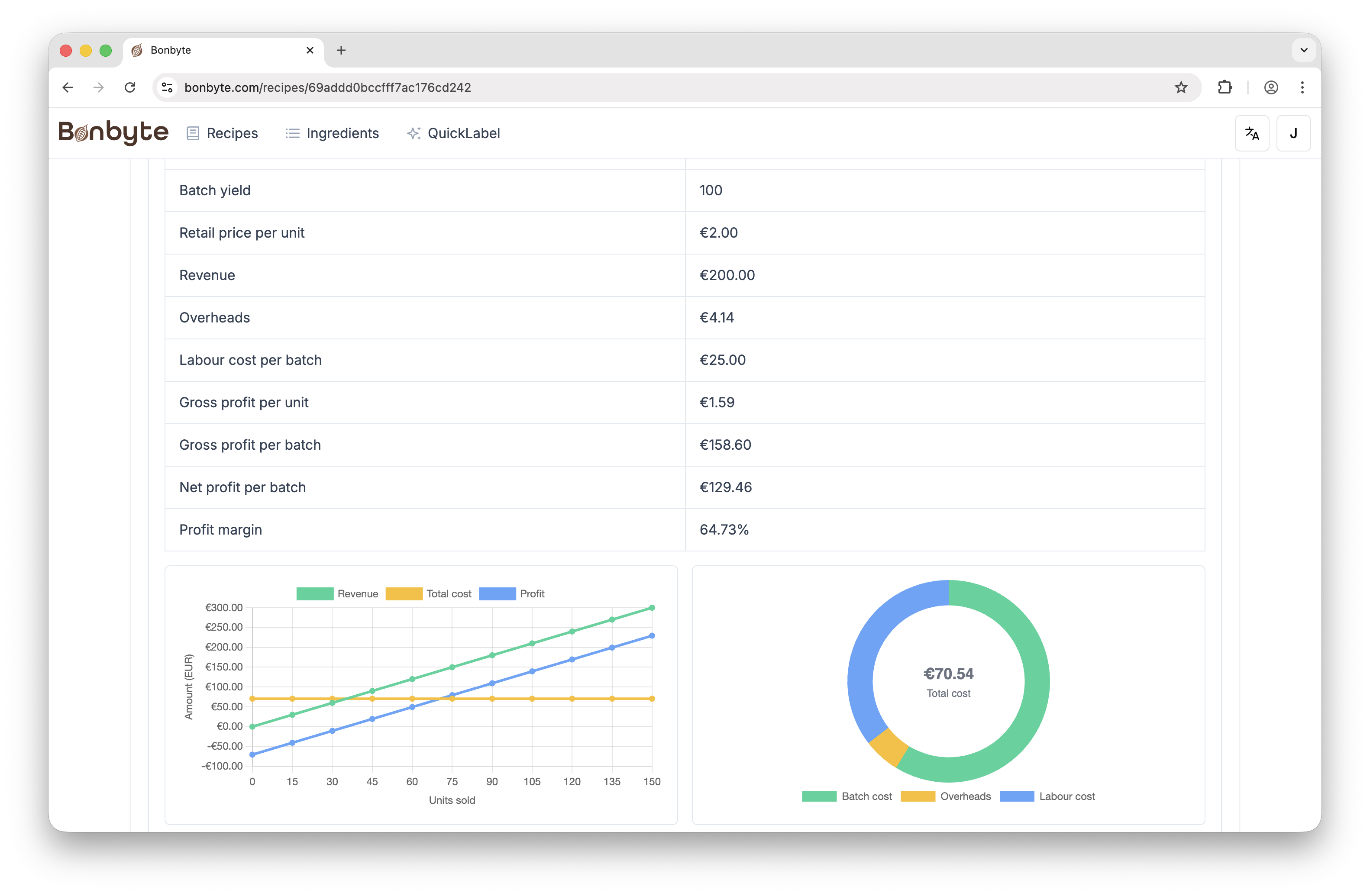Open the Chrome three-dot menu

[x=1302, y=87]
